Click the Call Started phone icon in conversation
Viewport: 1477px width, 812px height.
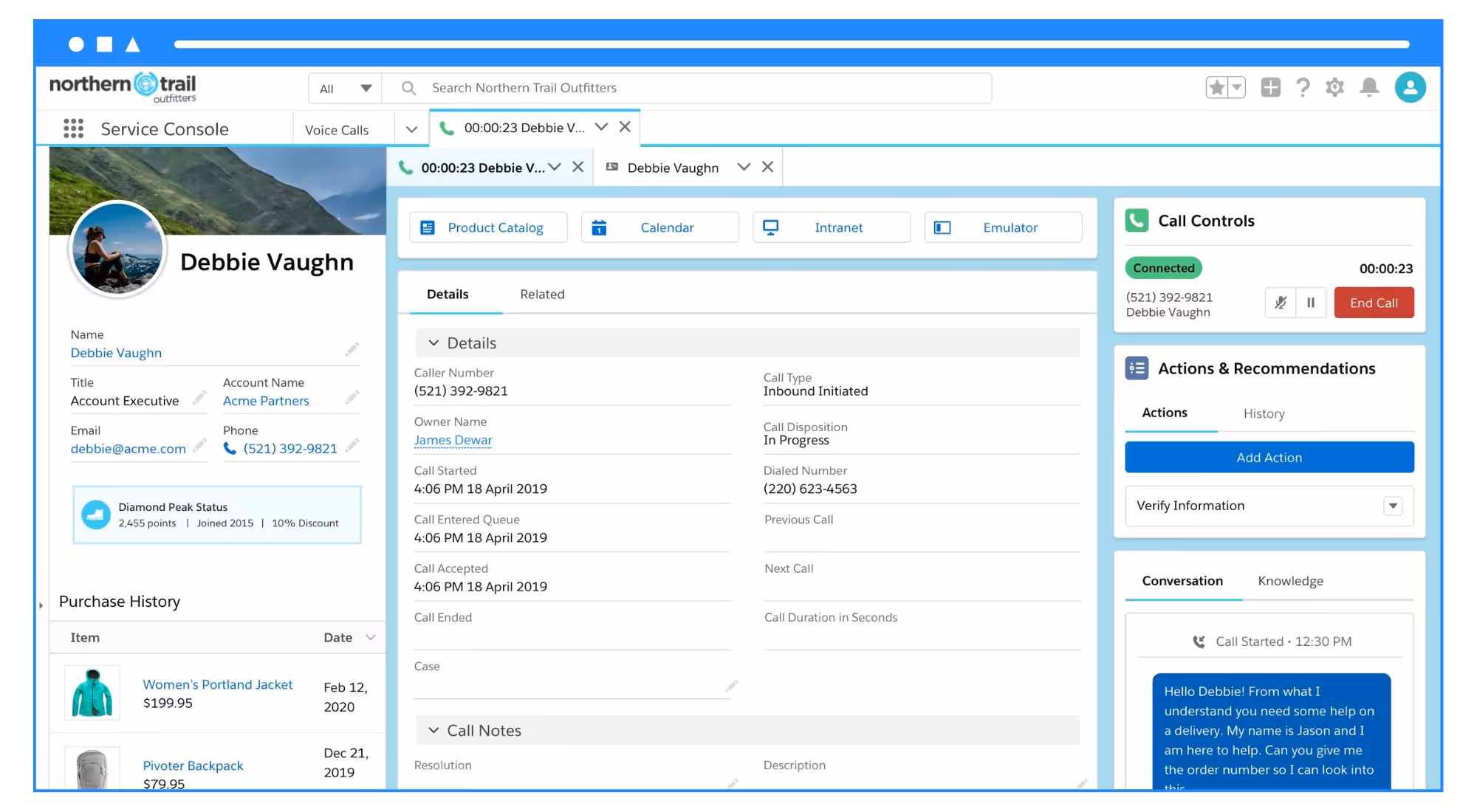tap(1199, 641)
